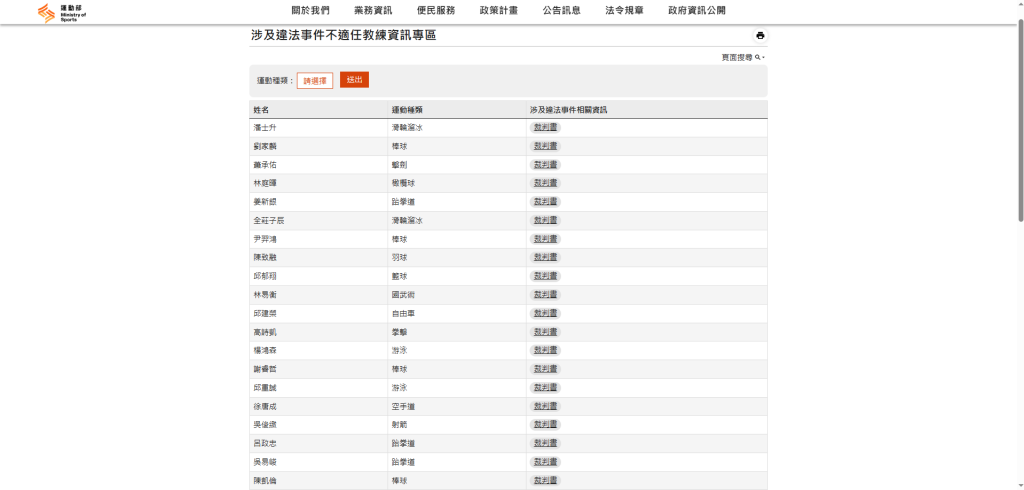1024x490 pixels.
Task: Open 裁判書 link in the 自由車 row
Action: pyautogui.click(x=545, y=313)
